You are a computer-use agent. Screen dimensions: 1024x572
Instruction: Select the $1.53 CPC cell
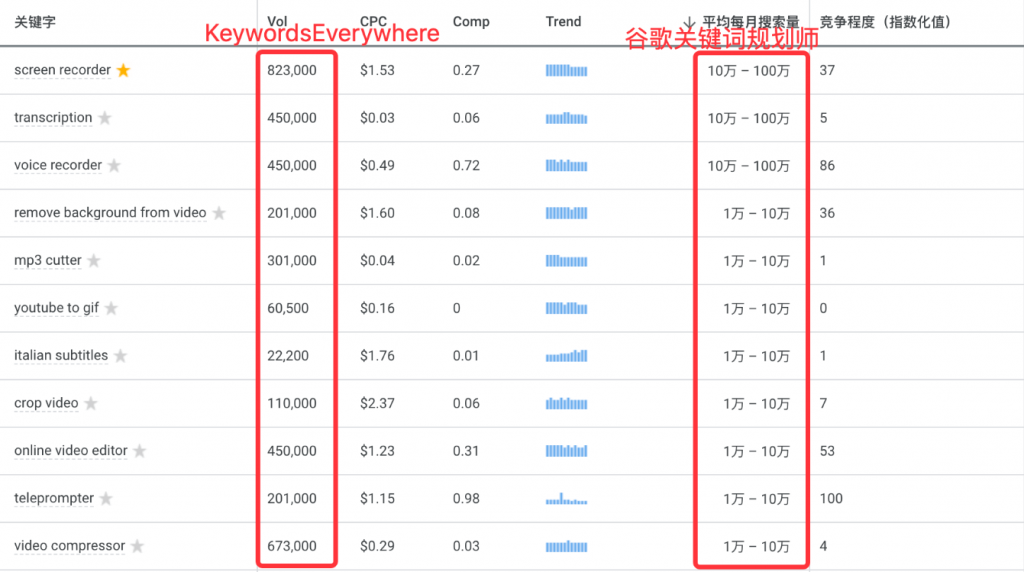(x=377, y=71)
